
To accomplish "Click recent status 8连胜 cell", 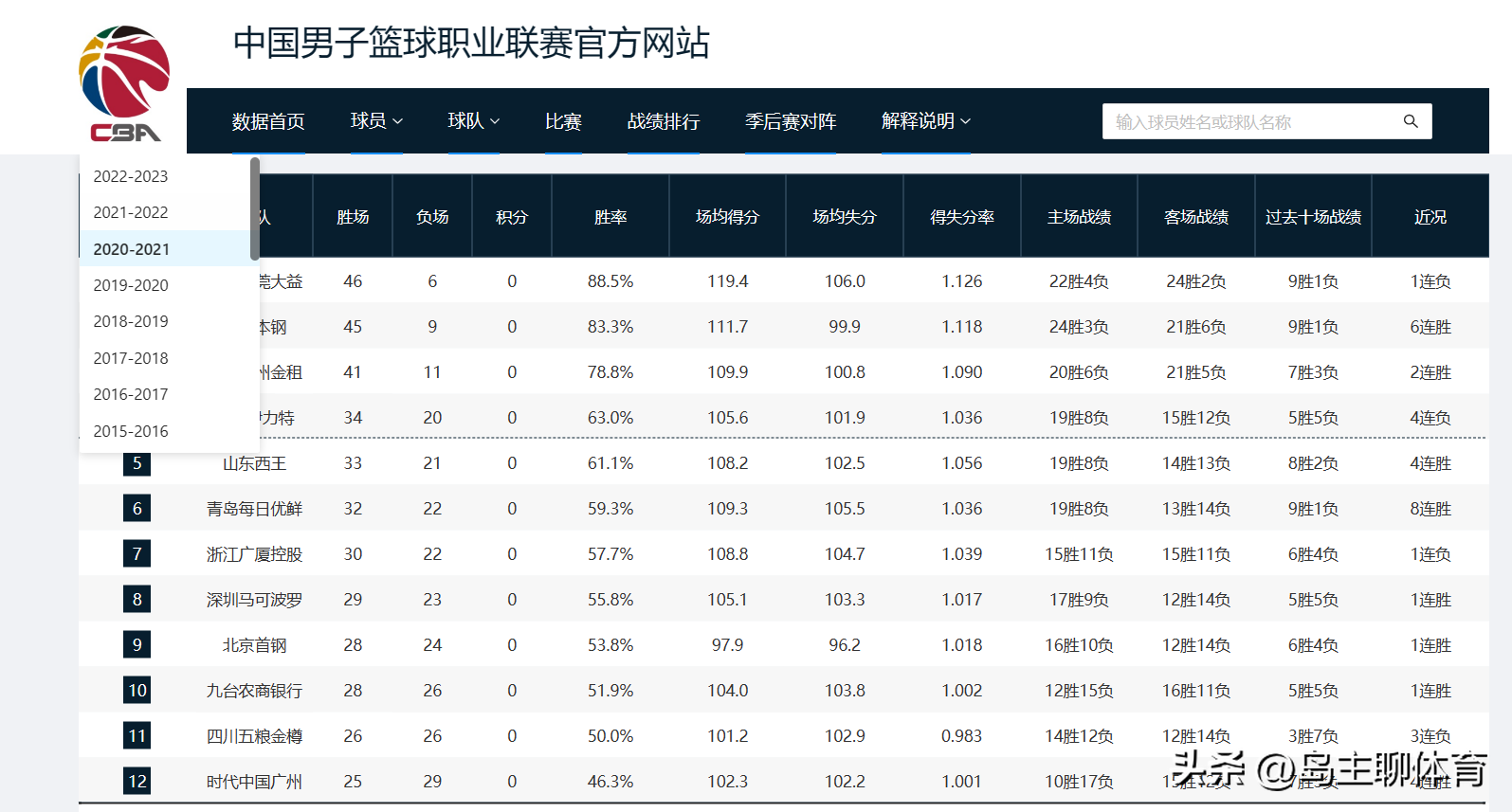I will click(x=1430, y=509).
